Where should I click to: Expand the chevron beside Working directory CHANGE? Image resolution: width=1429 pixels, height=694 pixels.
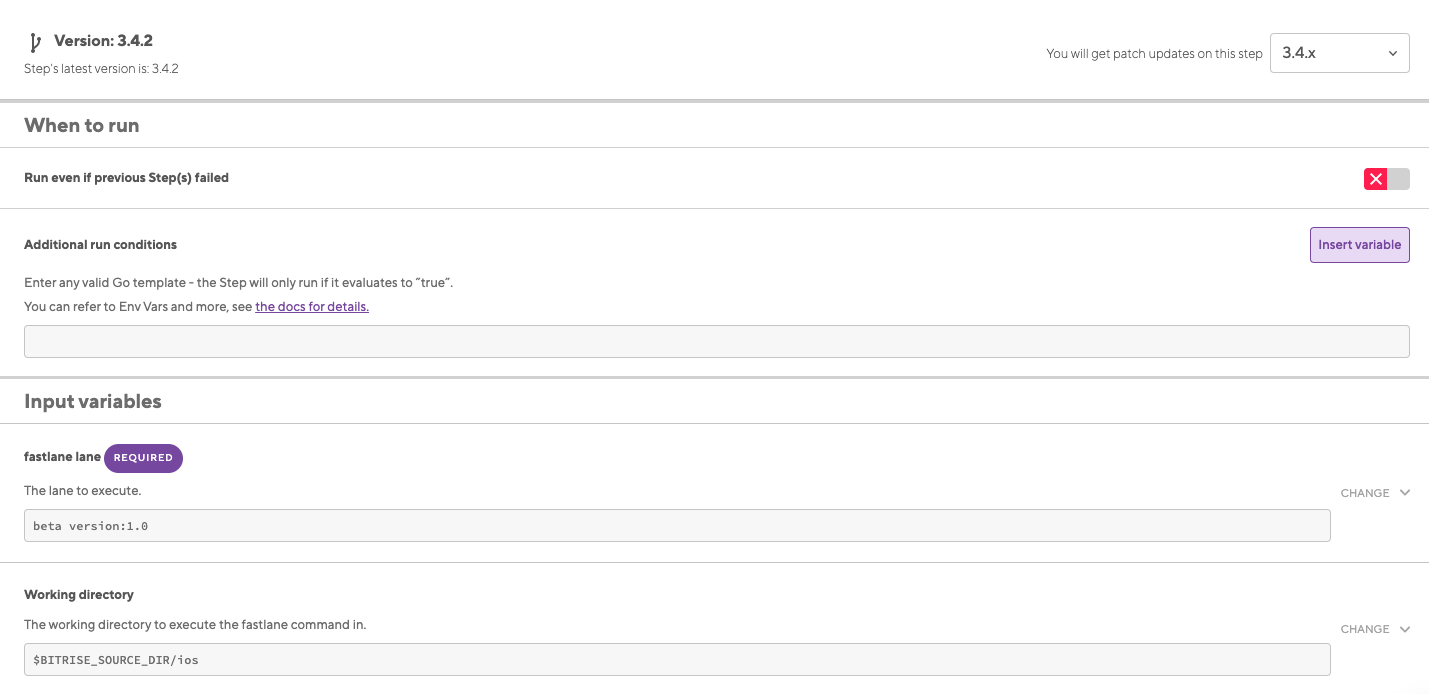pyautogui.click(x=1405, y=629)
